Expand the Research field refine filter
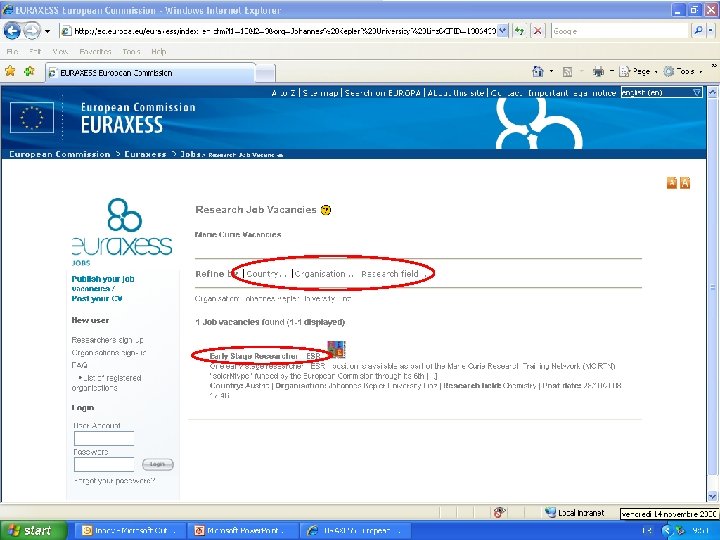The image size is (720, 540). 396,274
